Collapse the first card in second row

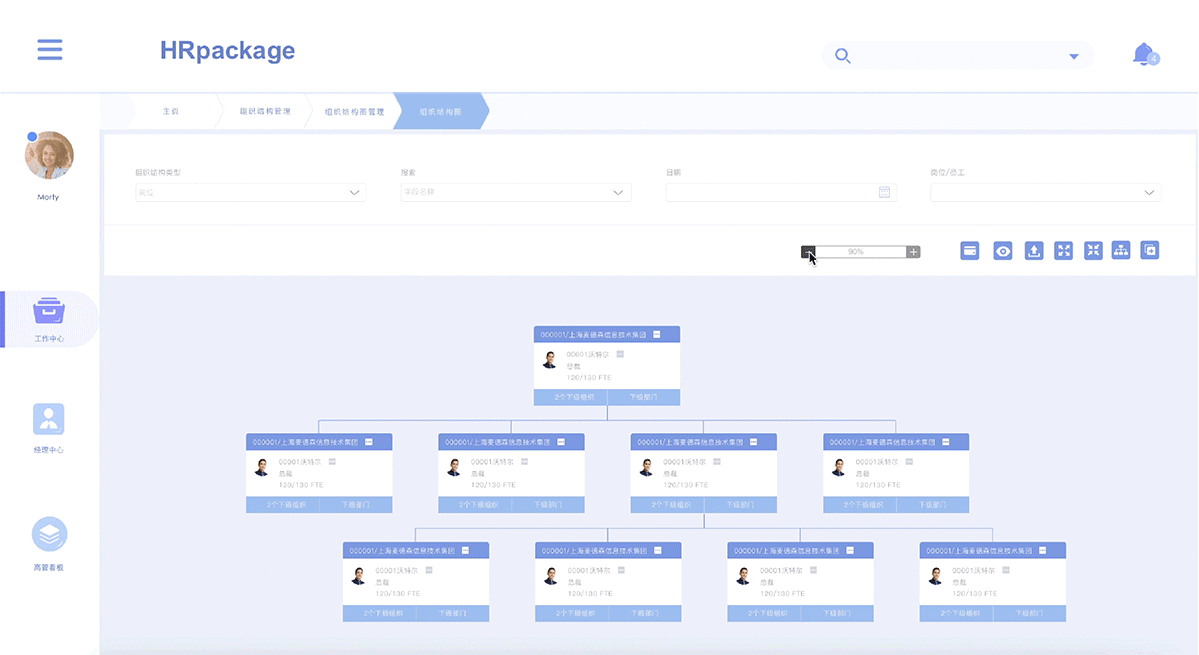pos(369,442)
